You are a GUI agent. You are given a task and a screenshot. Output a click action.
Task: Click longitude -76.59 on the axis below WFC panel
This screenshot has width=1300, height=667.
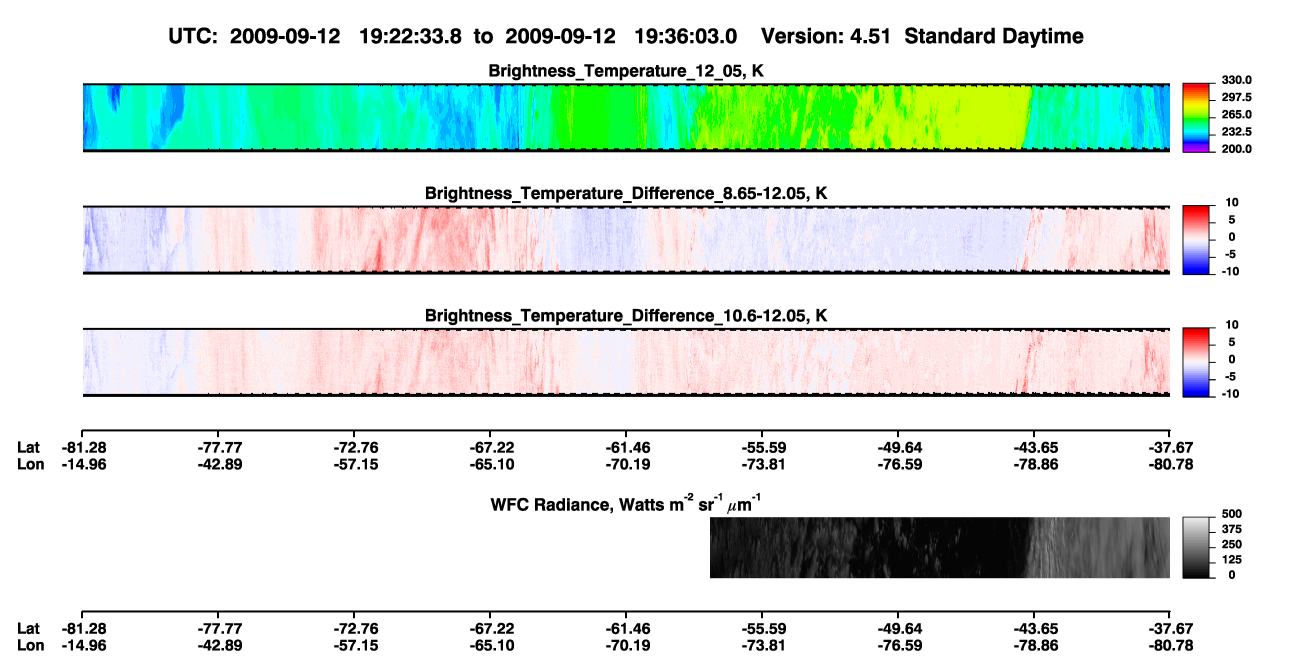click(x=898, y=644)
